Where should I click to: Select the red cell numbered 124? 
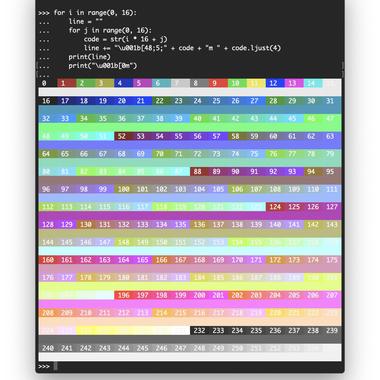click(x=275, y=207)
